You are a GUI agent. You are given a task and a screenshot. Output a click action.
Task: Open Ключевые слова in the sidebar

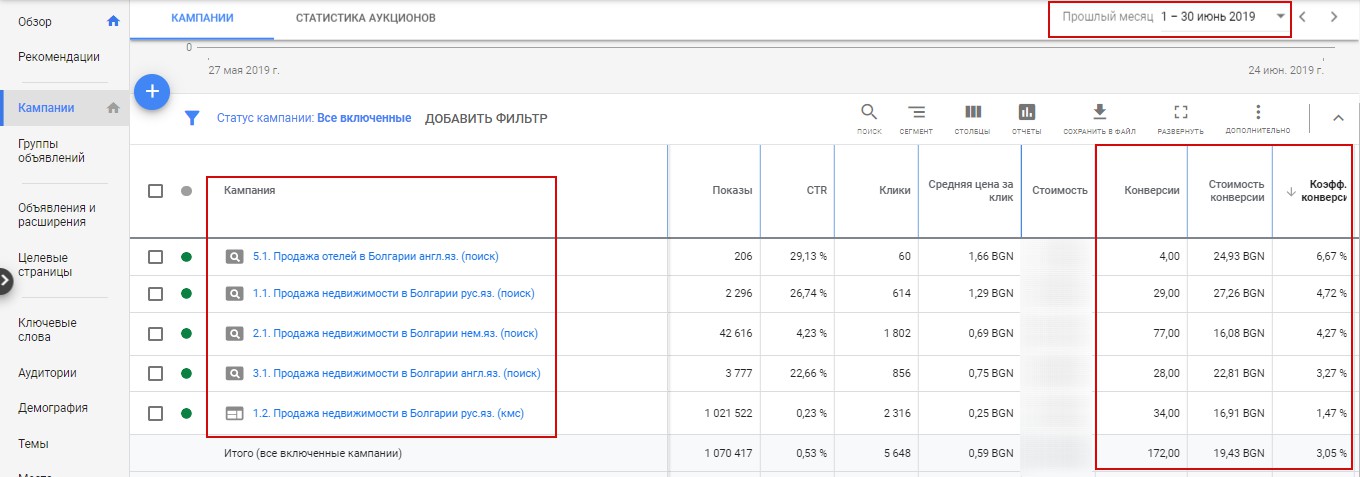point(48,330)
